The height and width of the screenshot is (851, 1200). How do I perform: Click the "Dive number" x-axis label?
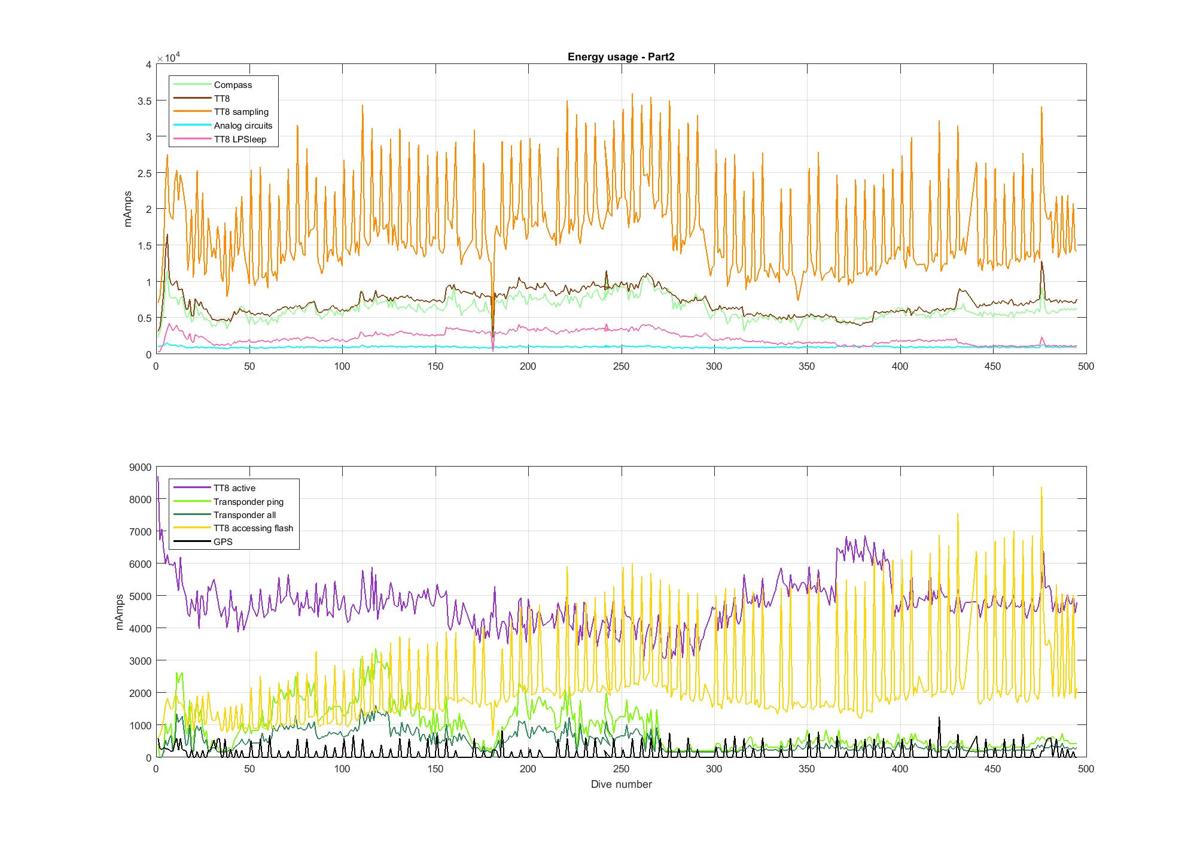click(x=620, y=784)
